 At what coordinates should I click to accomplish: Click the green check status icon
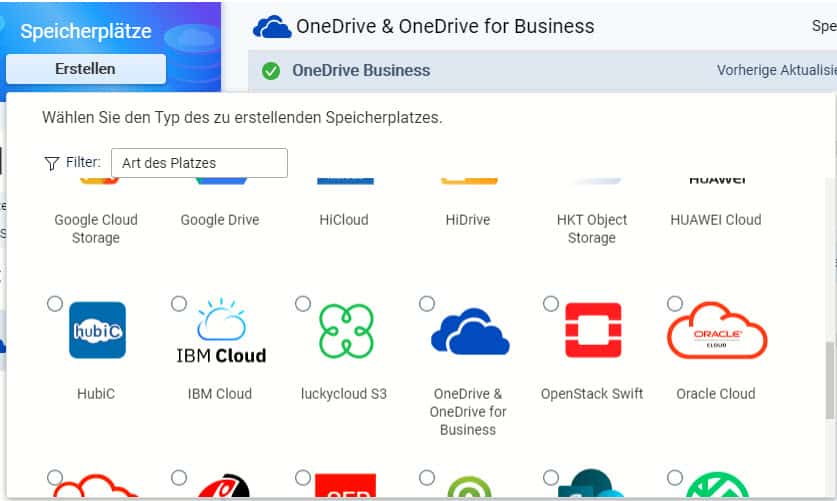pyautogui.click(x=271, y=70)
